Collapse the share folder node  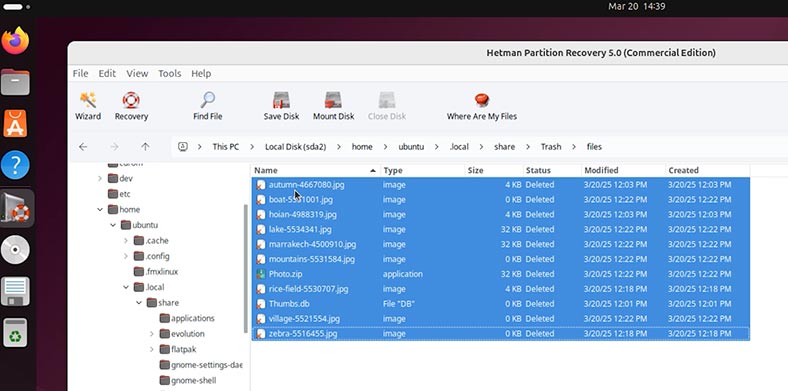(139, 303)
